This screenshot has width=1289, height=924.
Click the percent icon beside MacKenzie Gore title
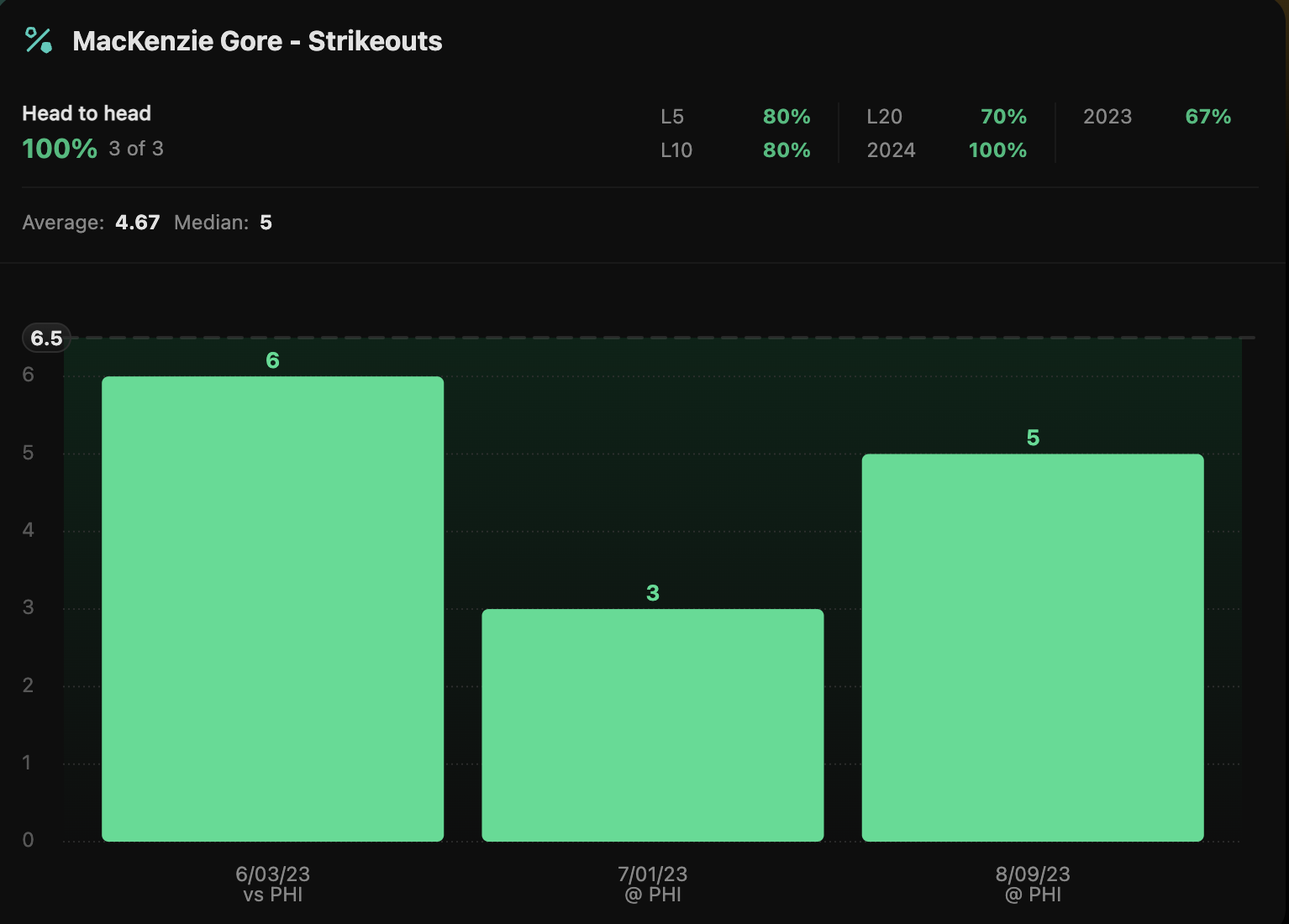38,40
